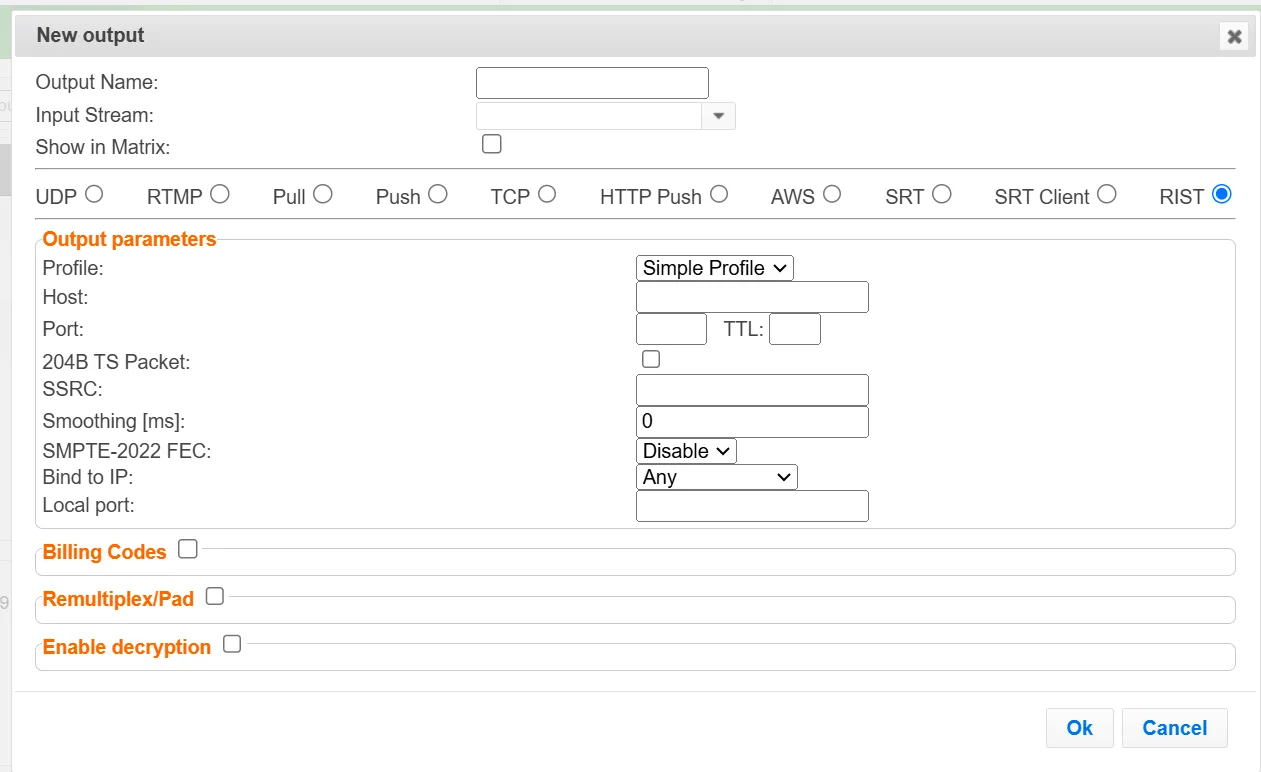The image size is (1261, 772).
Task: Open the SMPTE-2022 FEC dropdown
Action: [686, 451]
